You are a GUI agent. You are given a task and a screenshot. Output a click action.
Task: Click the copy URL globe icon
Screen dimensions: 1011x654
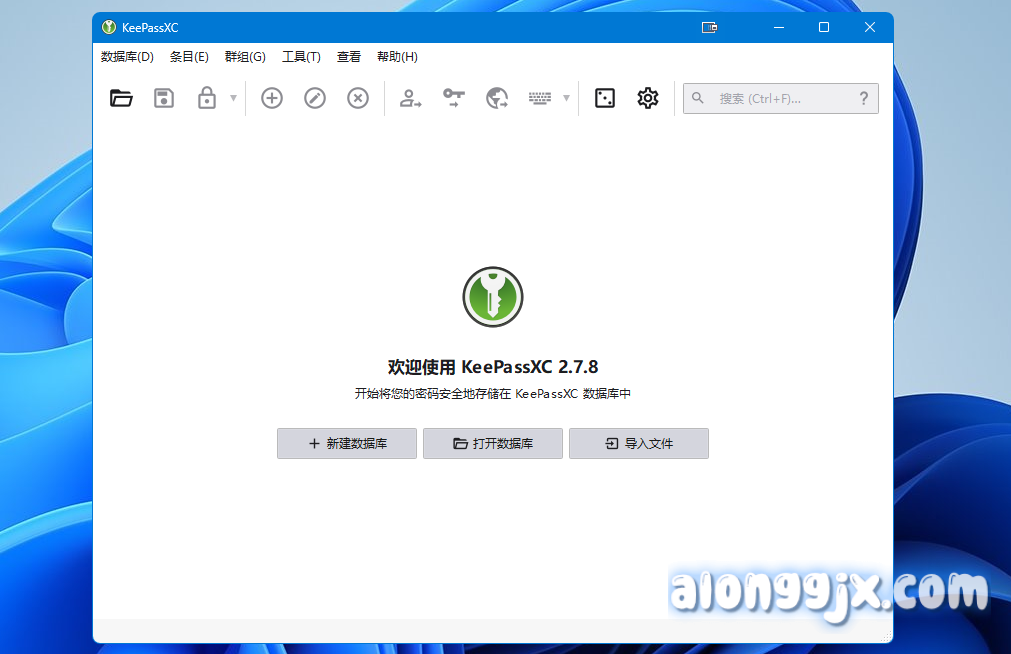pos(497,98)
